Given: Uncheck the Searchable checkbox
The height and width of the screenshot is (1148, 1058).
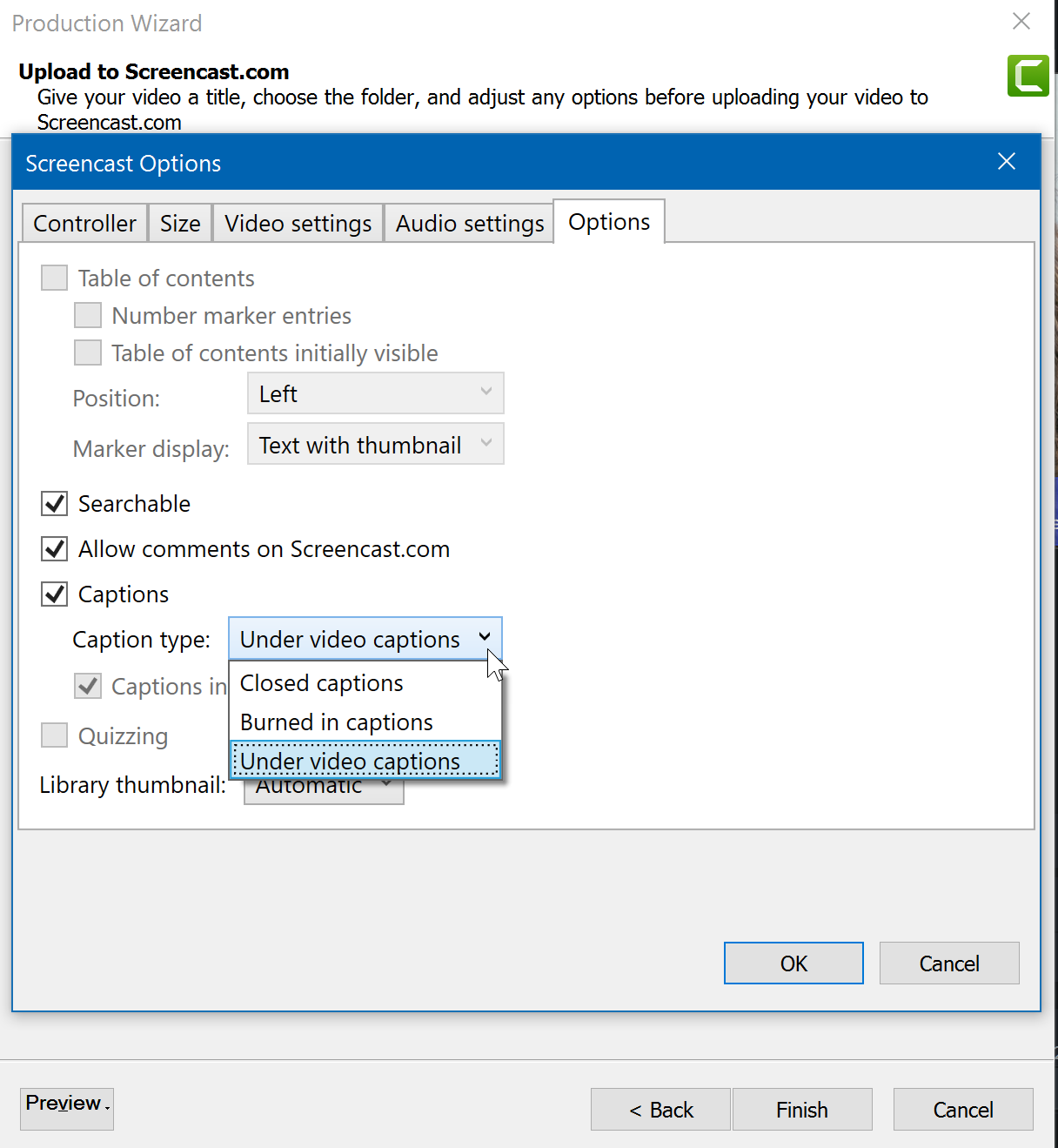Looking at the screenshot, I should click(x=55, y=503).
